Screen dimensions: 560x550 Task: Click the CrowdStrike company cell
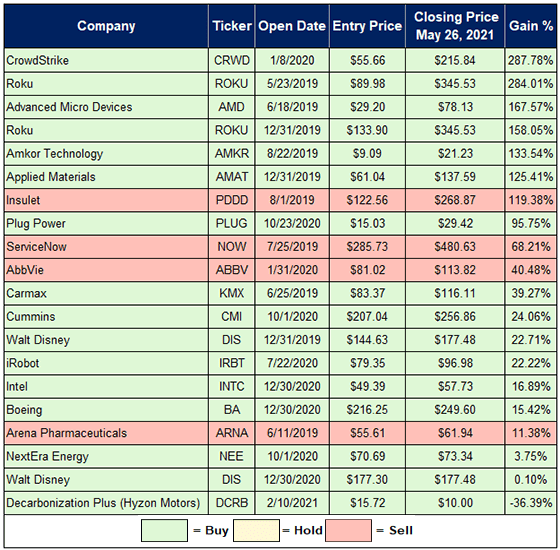pos(106,60)
